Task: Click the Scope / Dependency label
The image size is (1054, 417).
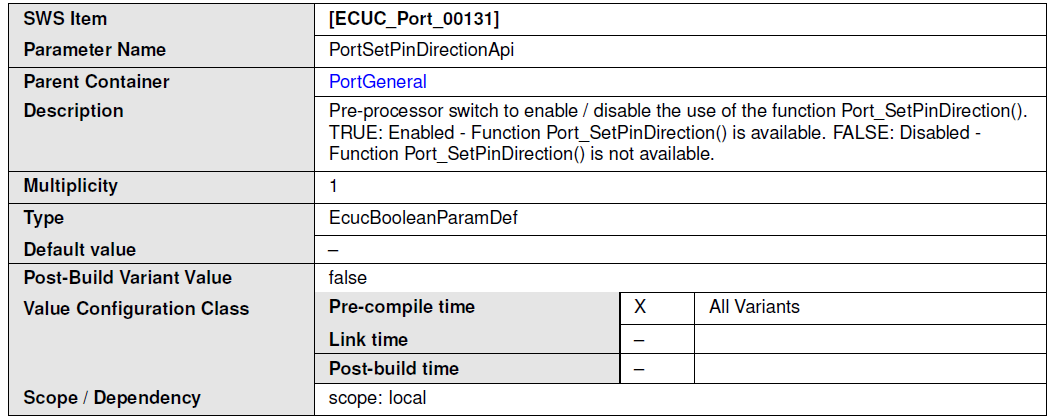Action: pos(112,398)
